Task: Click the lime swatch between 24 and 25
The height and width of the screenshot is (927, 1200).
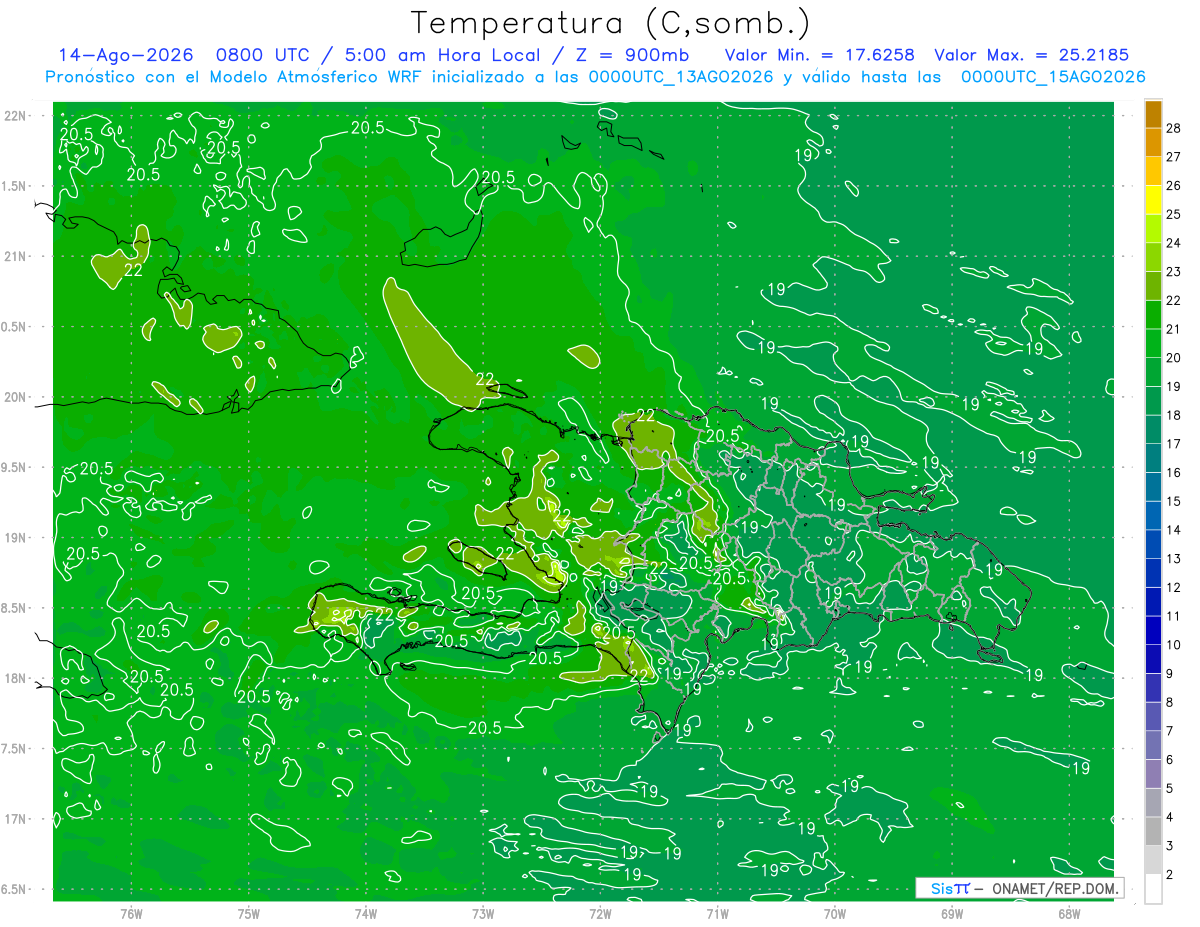Action: click(1153, 229)
